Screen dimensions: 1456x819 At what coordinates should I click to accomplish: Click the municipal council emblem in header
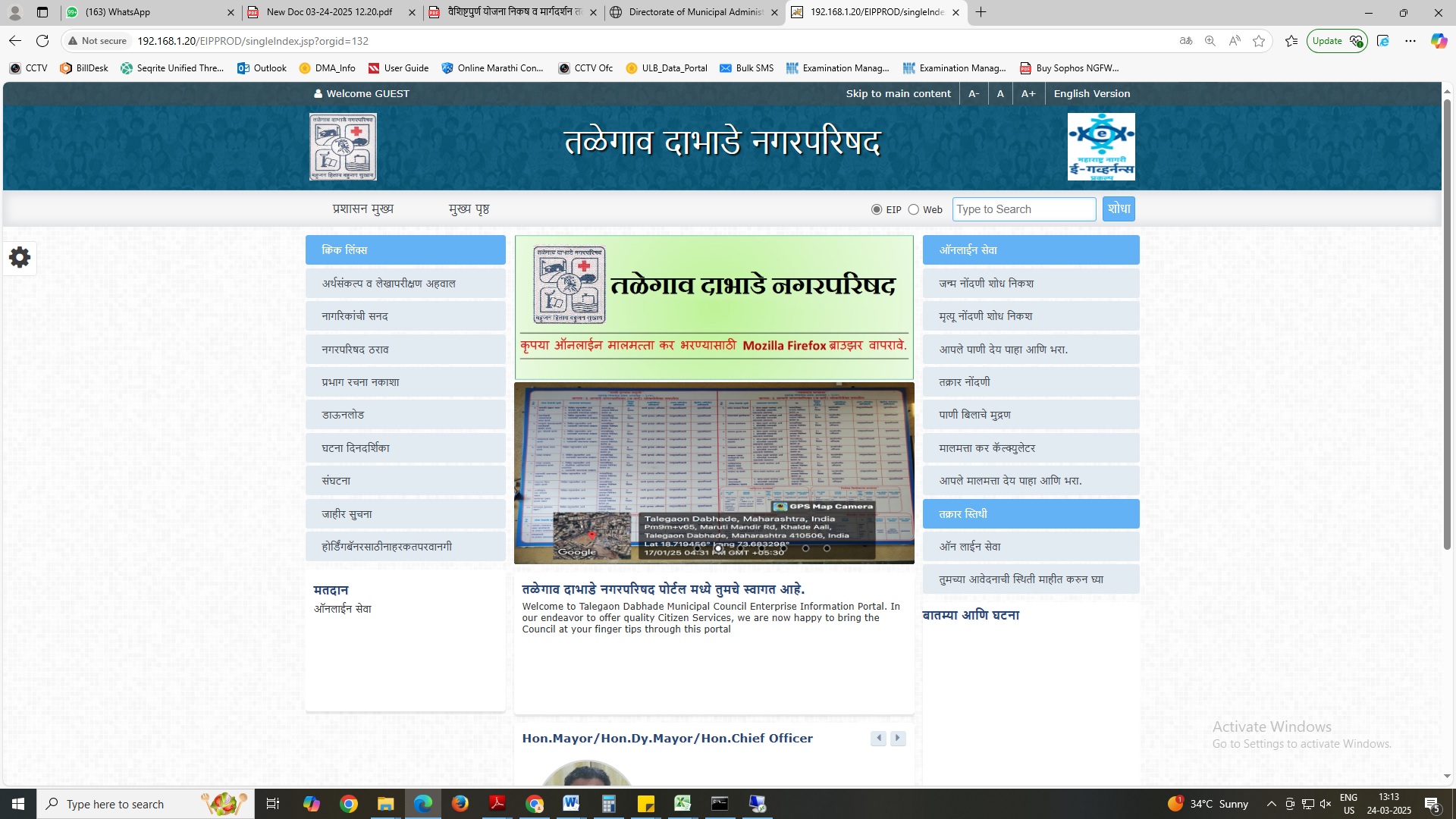pyautogui.click(x=343, y=146)
